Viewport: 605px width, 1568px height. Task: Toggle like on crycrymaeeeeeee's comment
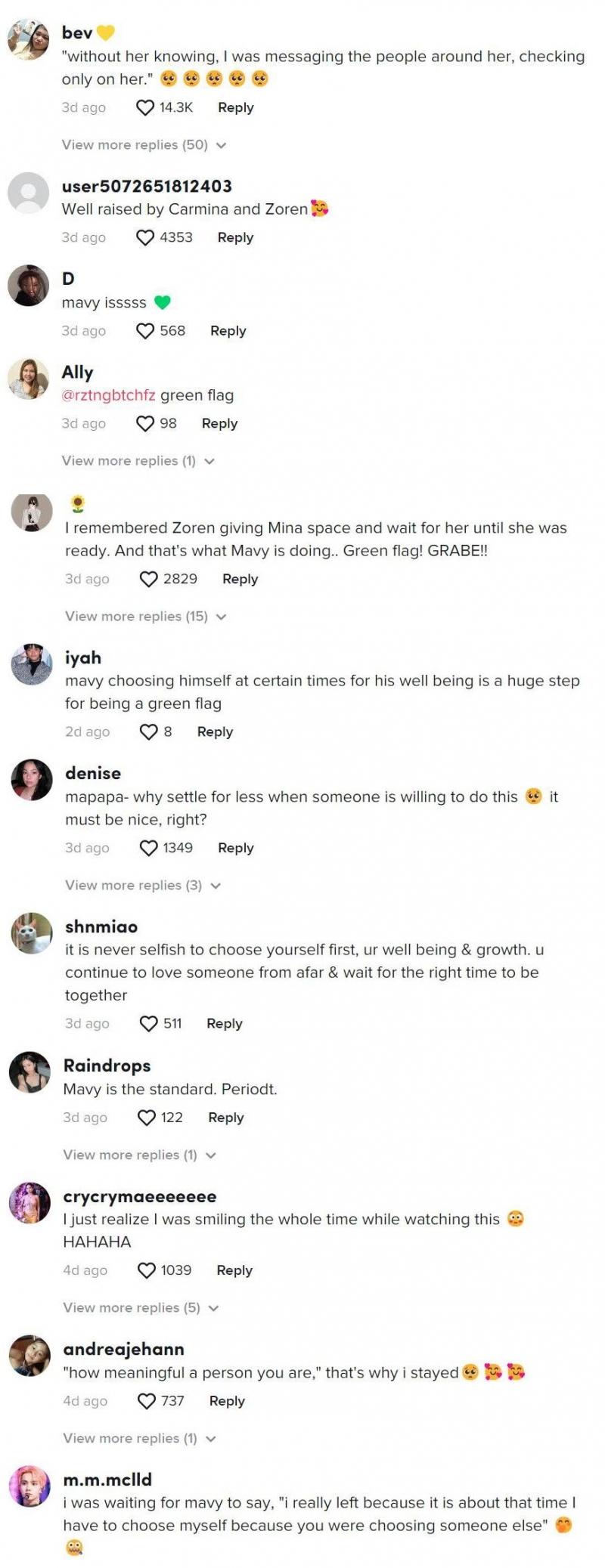pos(147,1270)
